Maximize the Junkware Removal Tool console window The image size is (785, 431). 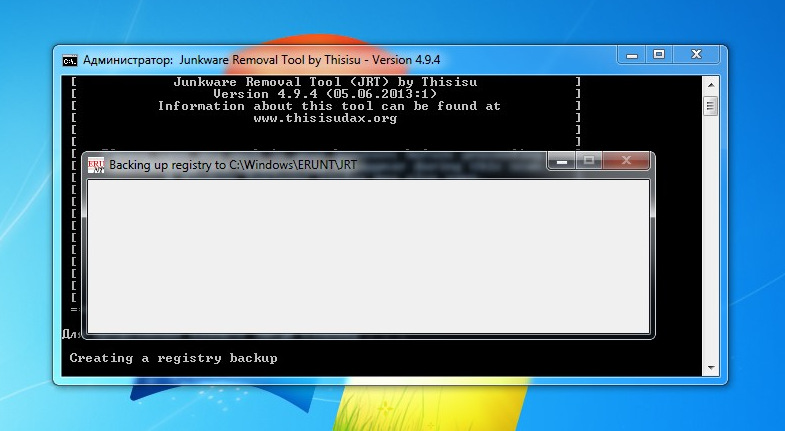click(659, 54)
